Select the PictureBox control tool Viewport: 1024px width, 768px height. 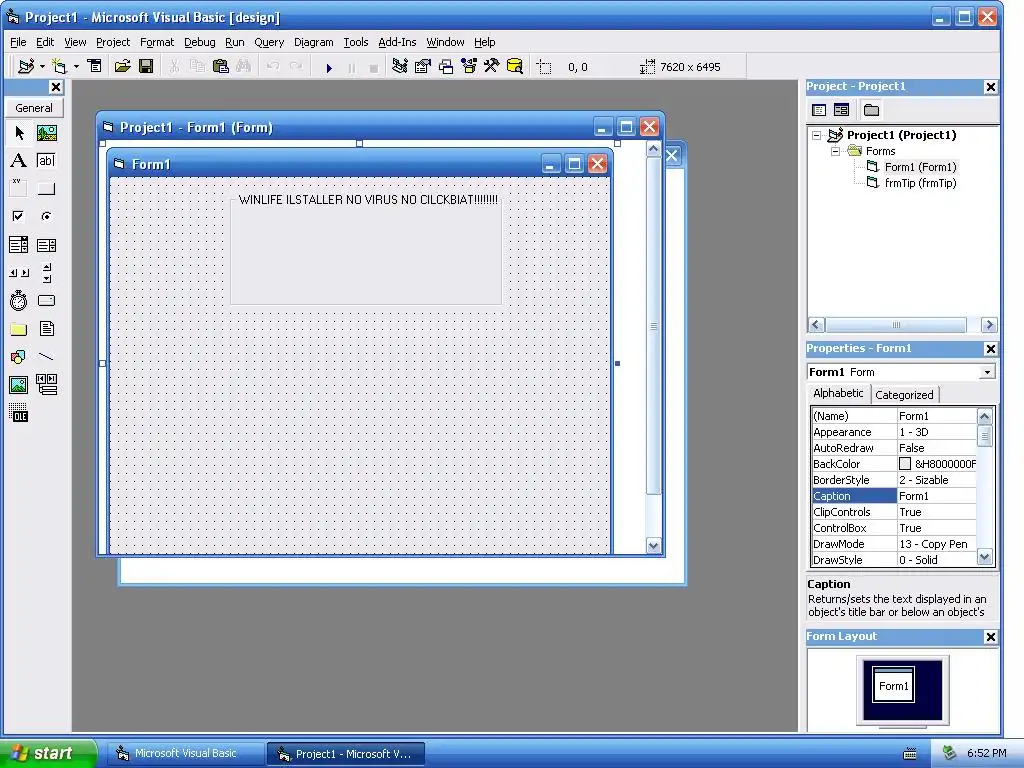(46, 133)
